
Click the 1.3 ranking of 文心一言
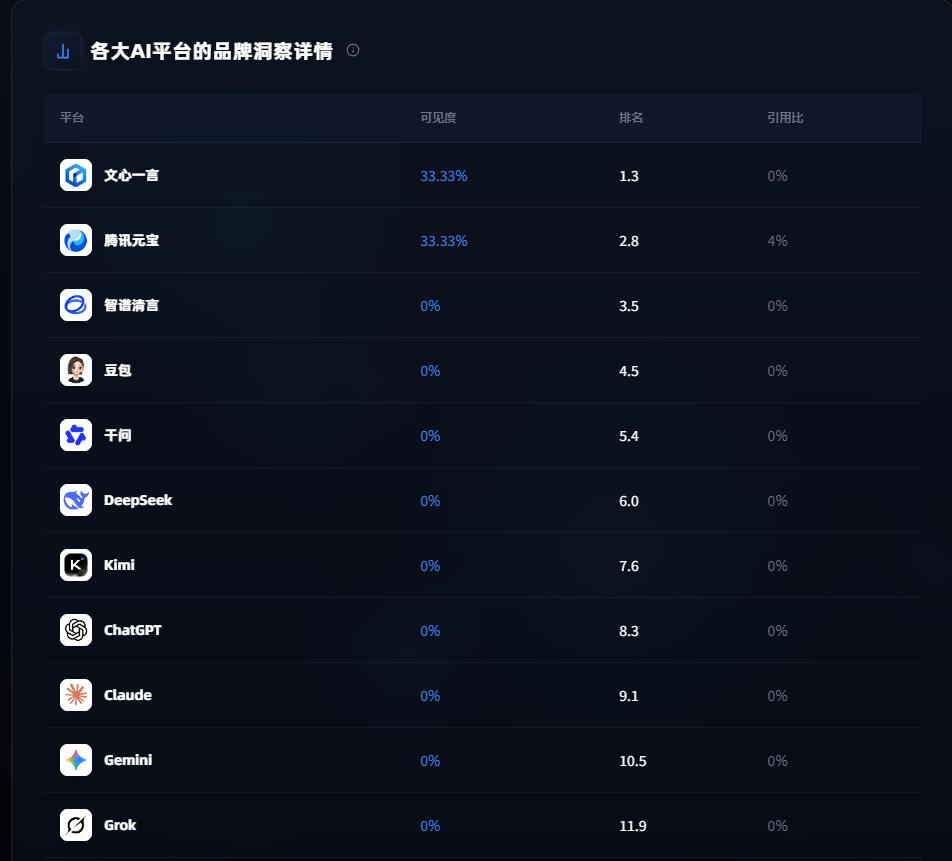(x=628, y=176)
